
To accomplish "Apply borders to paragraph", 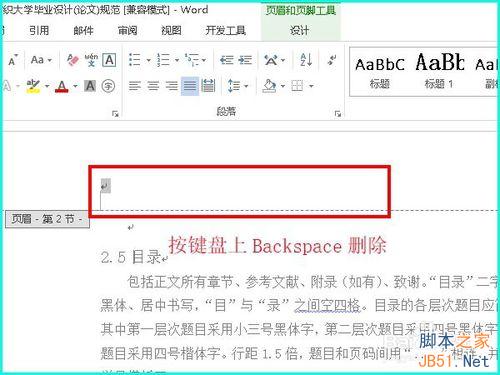I will pos(297,86).
